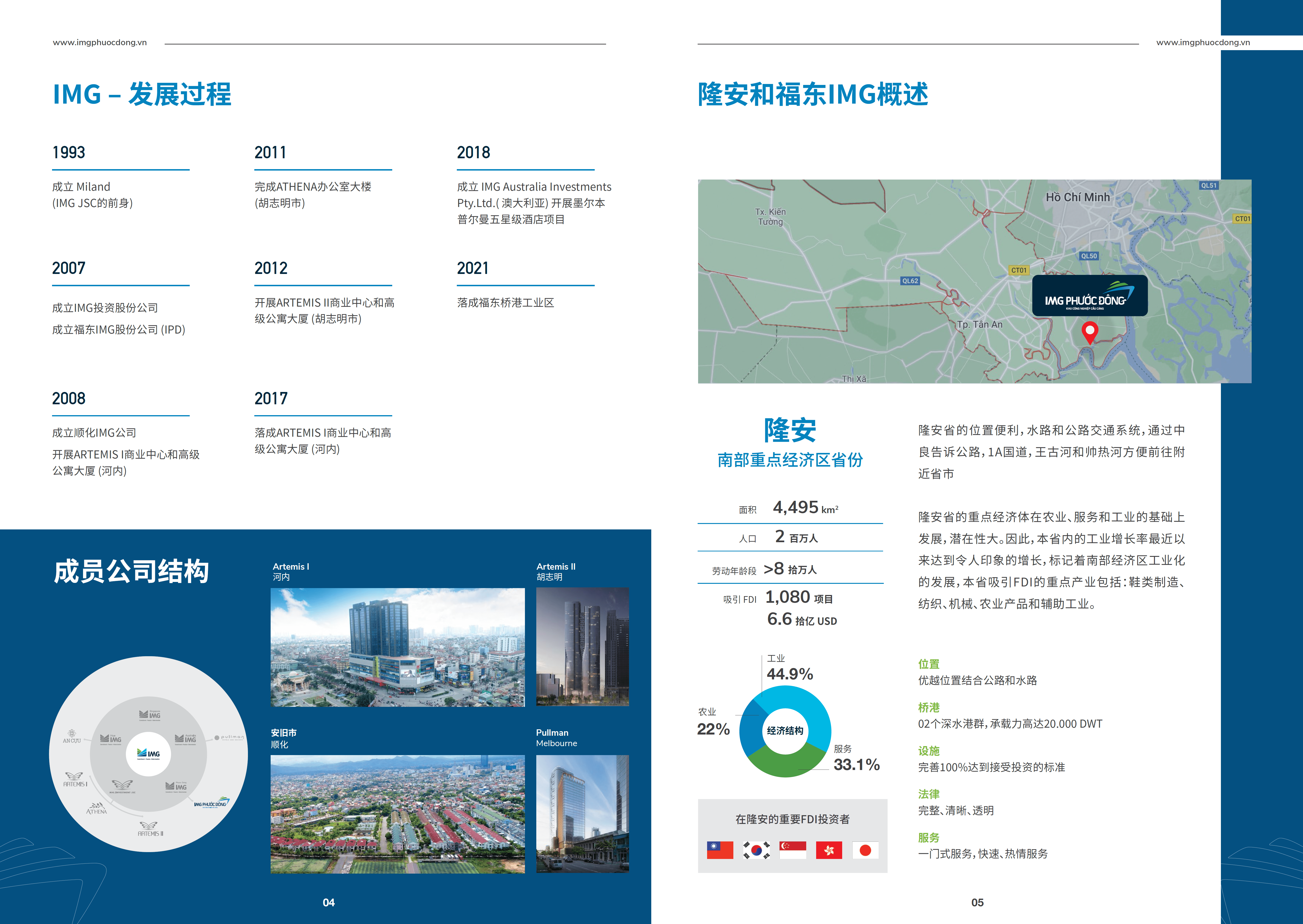Click the 2007 timeline year
Image resolution: width=1303 pixels, height=924 pixels.
68,268
